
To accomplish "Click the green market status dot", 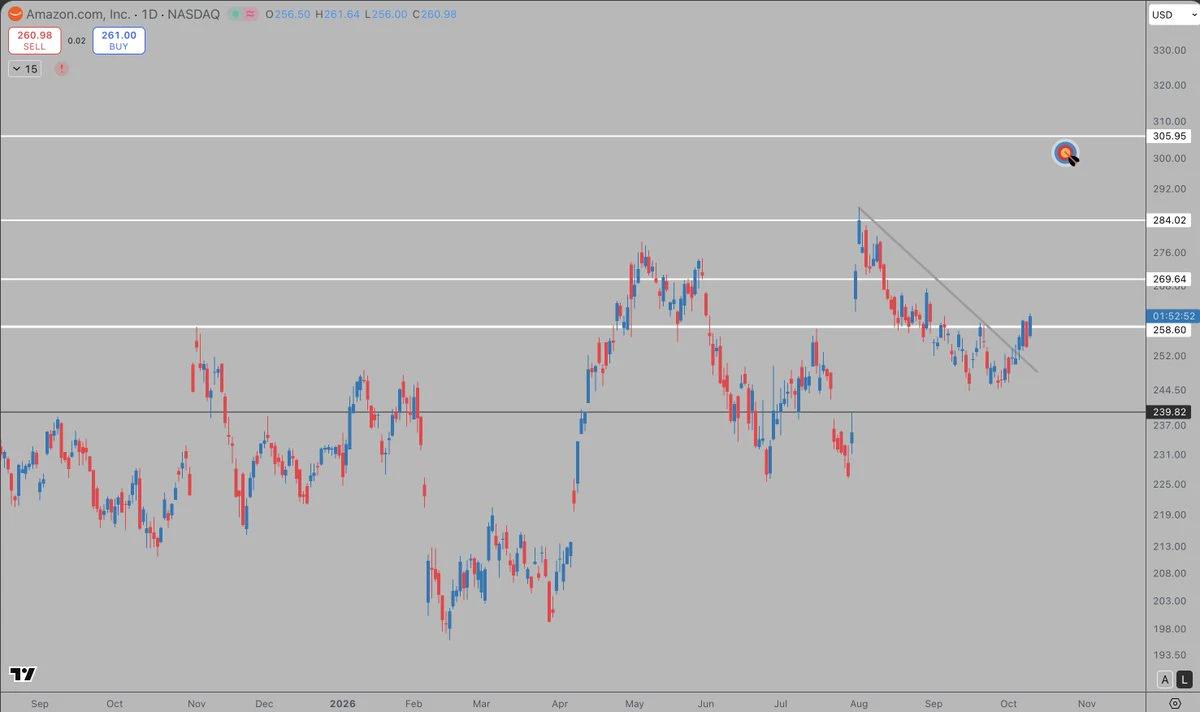I will click(x=234, y=15).
